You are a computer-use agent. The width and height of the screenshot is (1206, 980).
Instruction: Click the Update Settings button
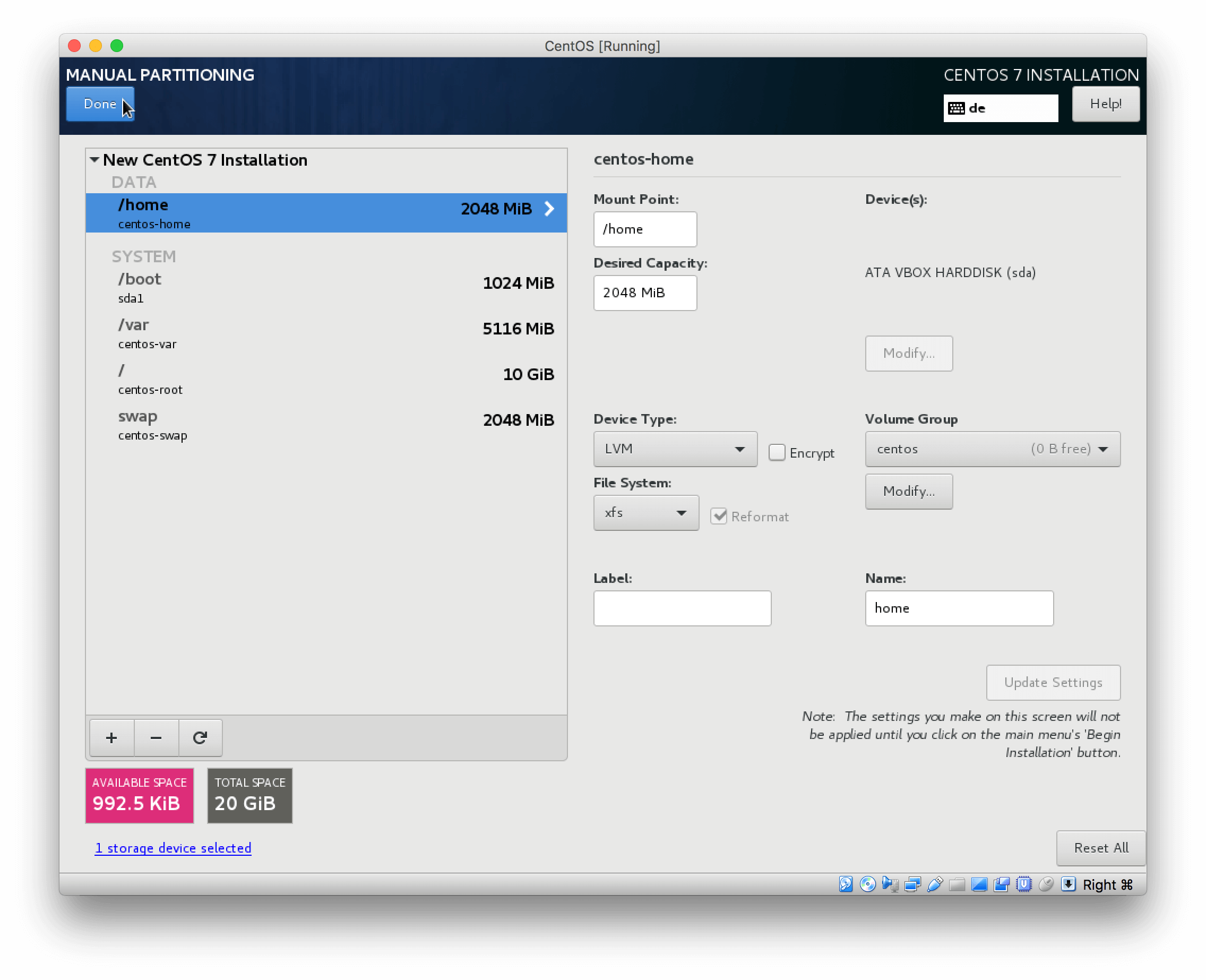(1053, 682)
